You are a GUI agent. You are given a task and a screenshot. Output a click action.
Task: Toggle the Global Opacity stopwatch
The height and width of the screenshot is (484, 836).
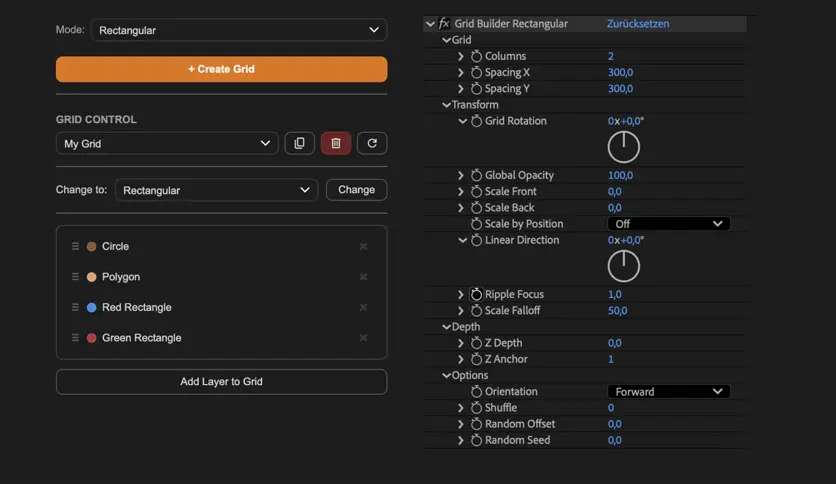476,175
